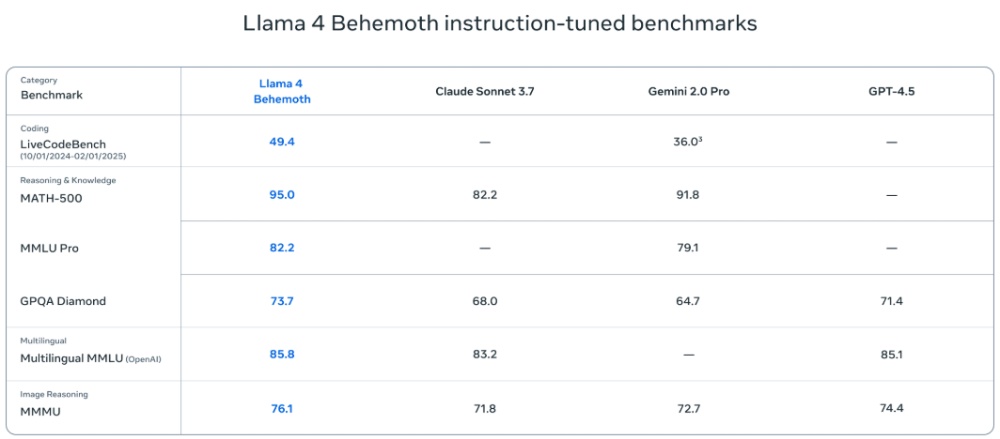Image resolution: width=1000 pixels, height=439 pixels.
Task: Click the 36.0 Gemini LiveCodeBench value
Action: coord(688,142)
